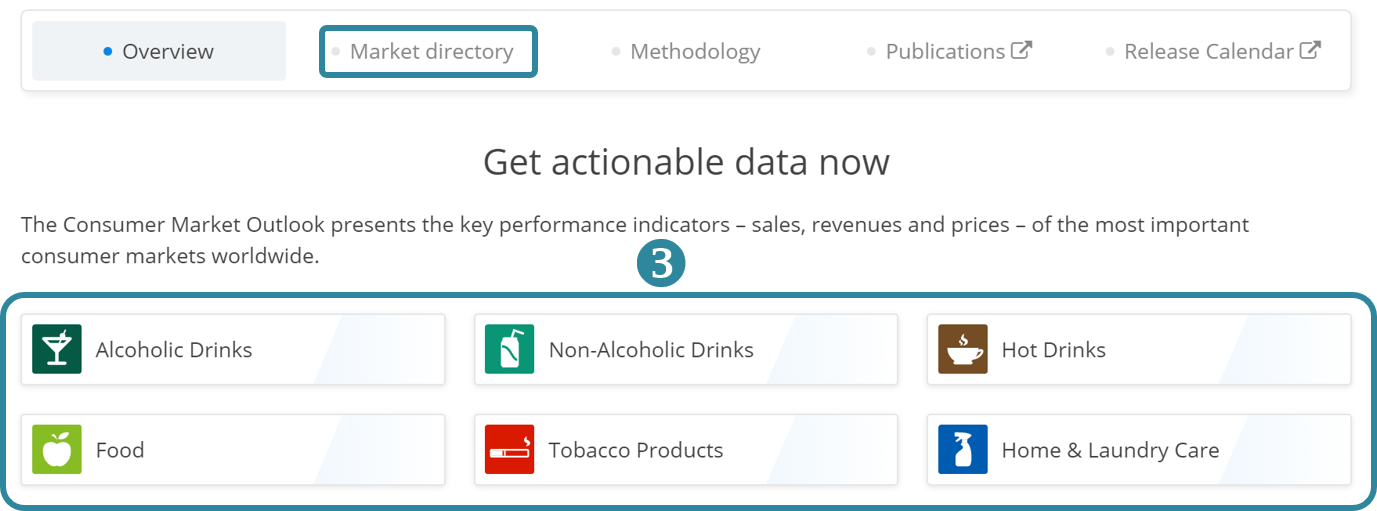Select the Non-Alcoholic Drinks market text
The width and height of the screenshot is (1377, 511).
tap(651, 350)
